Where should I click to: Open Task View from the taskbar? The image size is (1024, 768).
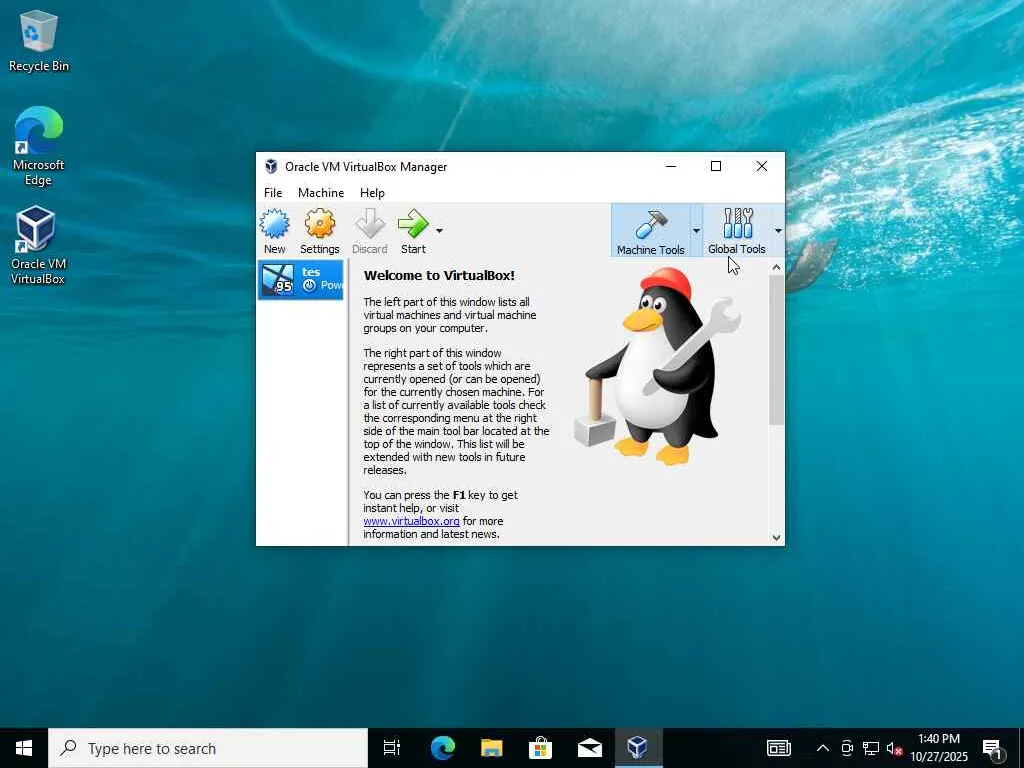392,748
